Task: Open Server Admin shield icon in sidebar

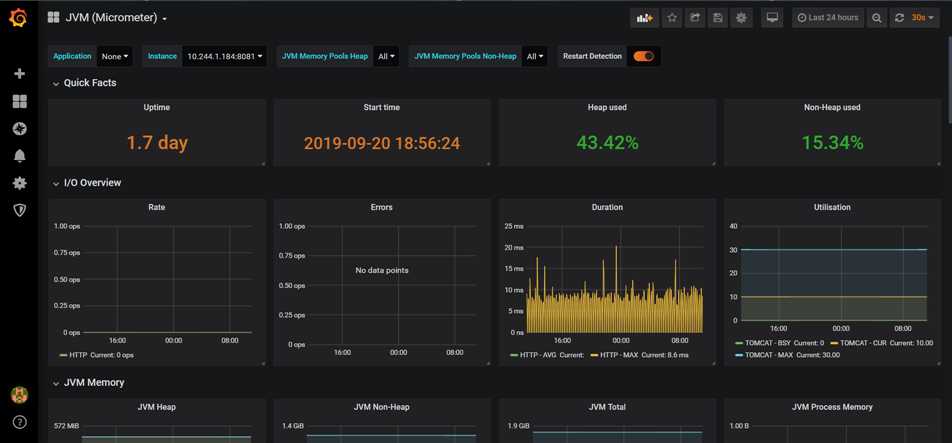Action: tap(19, 210)
